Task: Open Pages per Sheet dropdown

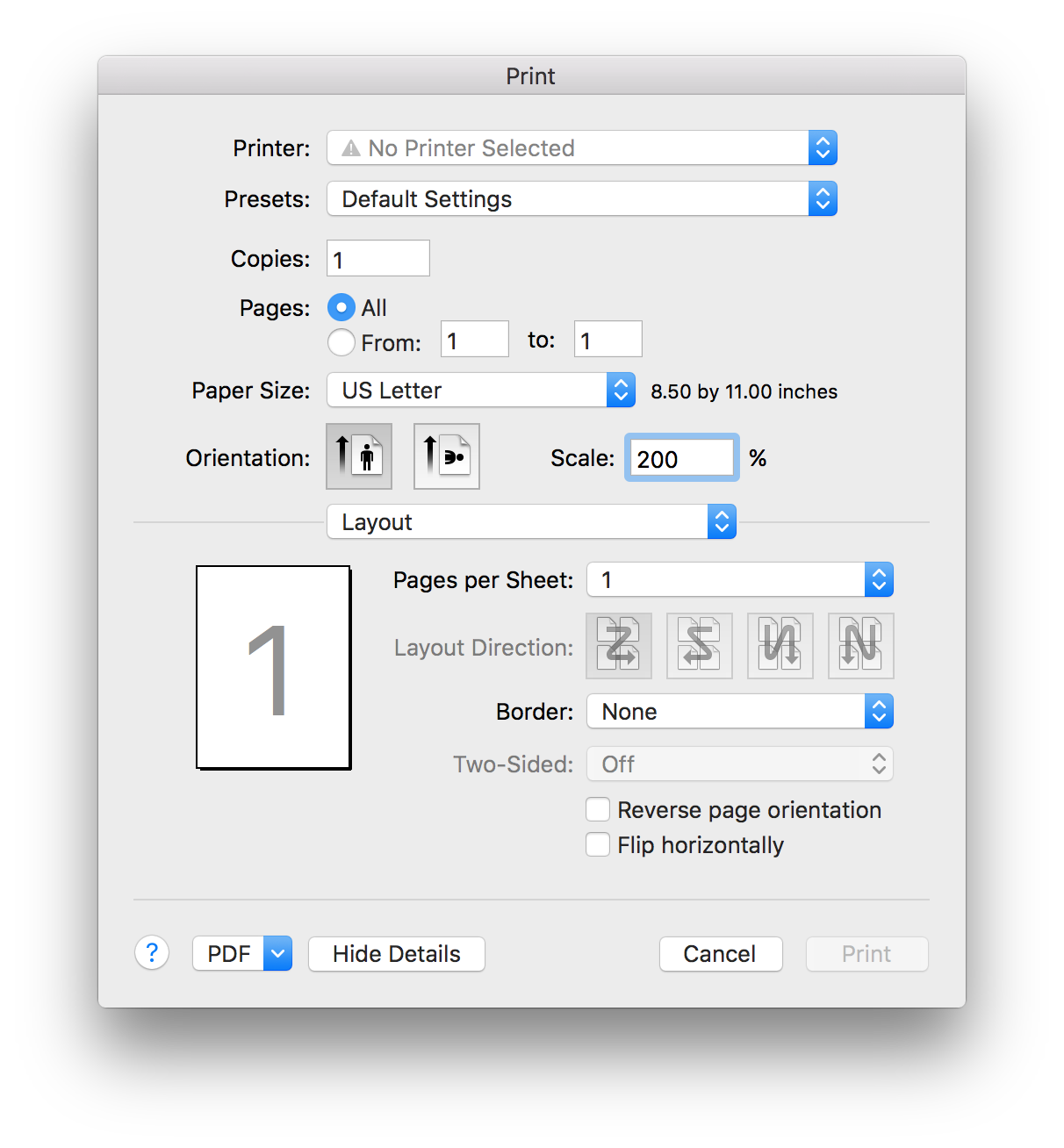Action: coord(740,579)
